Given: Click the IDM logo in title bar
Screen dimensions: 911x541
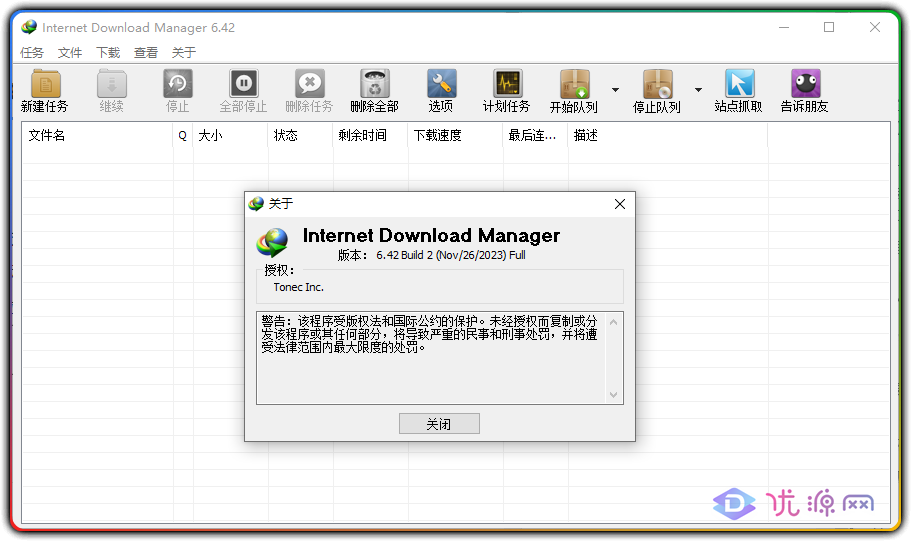Looking at the screenshot, I should tap(29, 27).
